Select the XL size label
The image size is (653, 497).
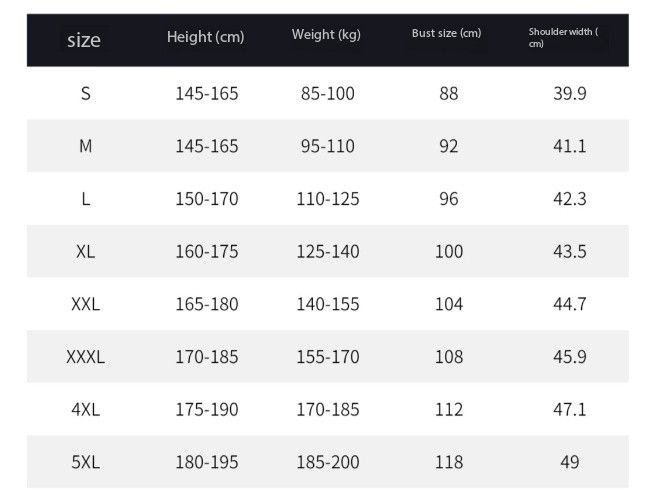(86, 251)
